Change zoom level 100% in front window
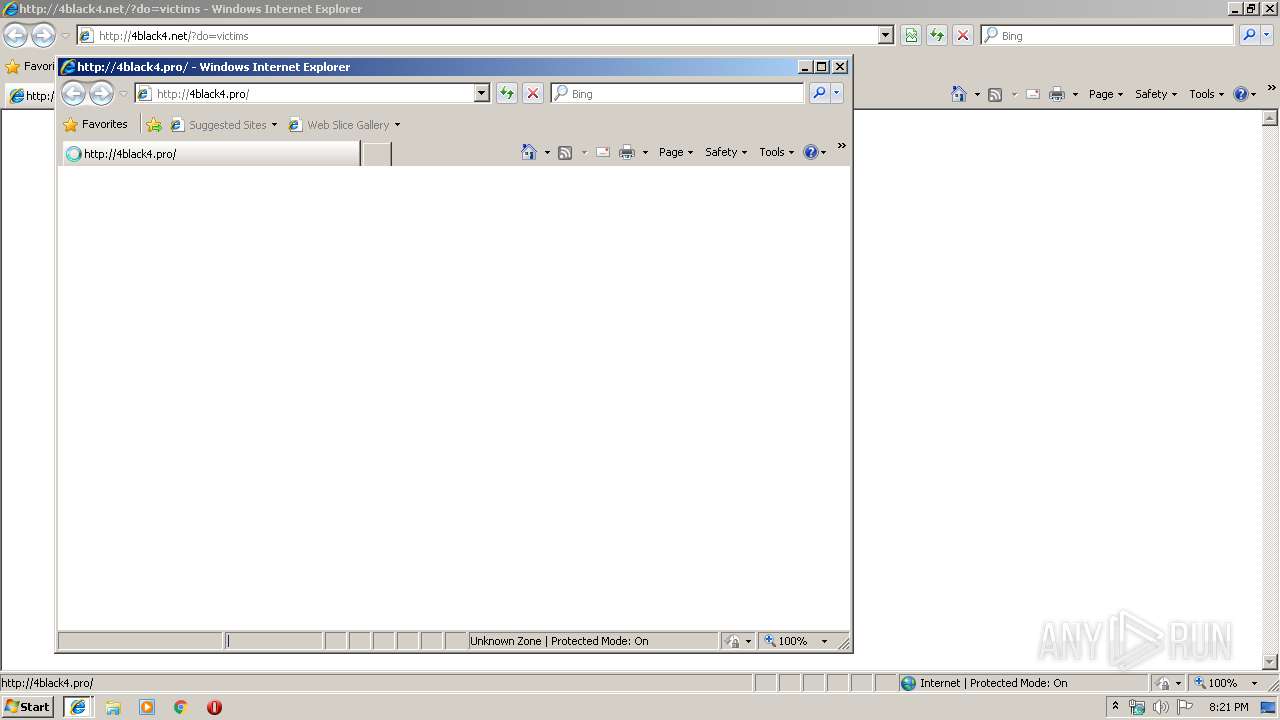This screenshot has width=1280, height=720. (x=797, y=641)
